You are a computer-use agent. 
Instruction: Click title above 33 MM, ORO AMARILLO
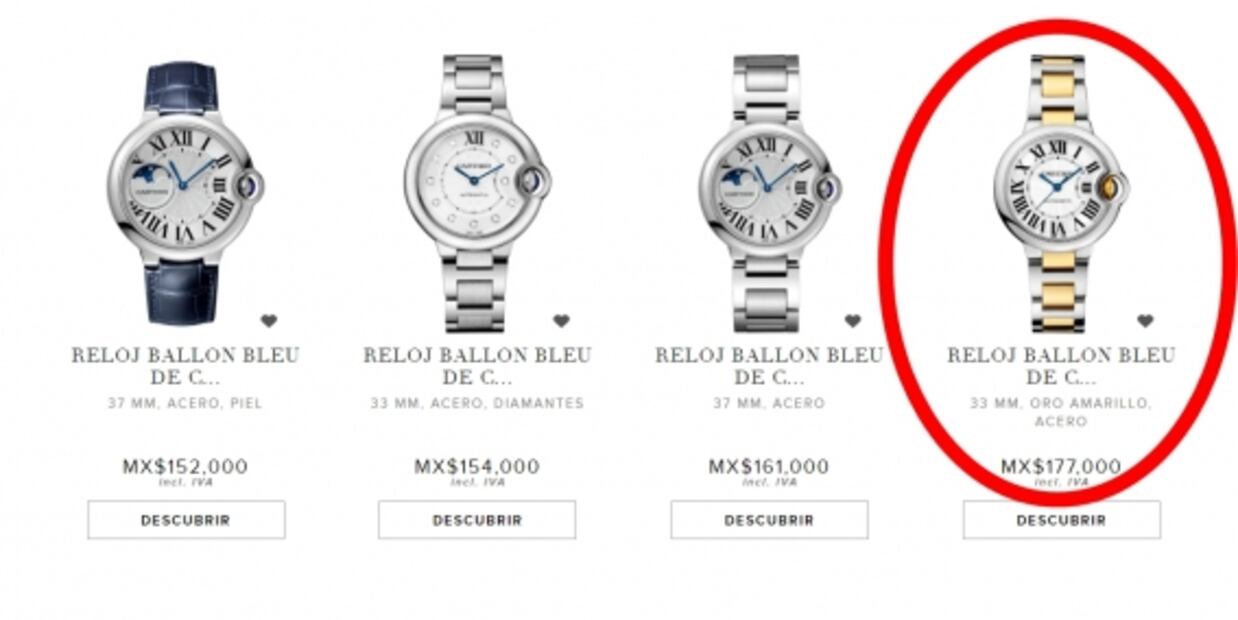pos(1061,366)
